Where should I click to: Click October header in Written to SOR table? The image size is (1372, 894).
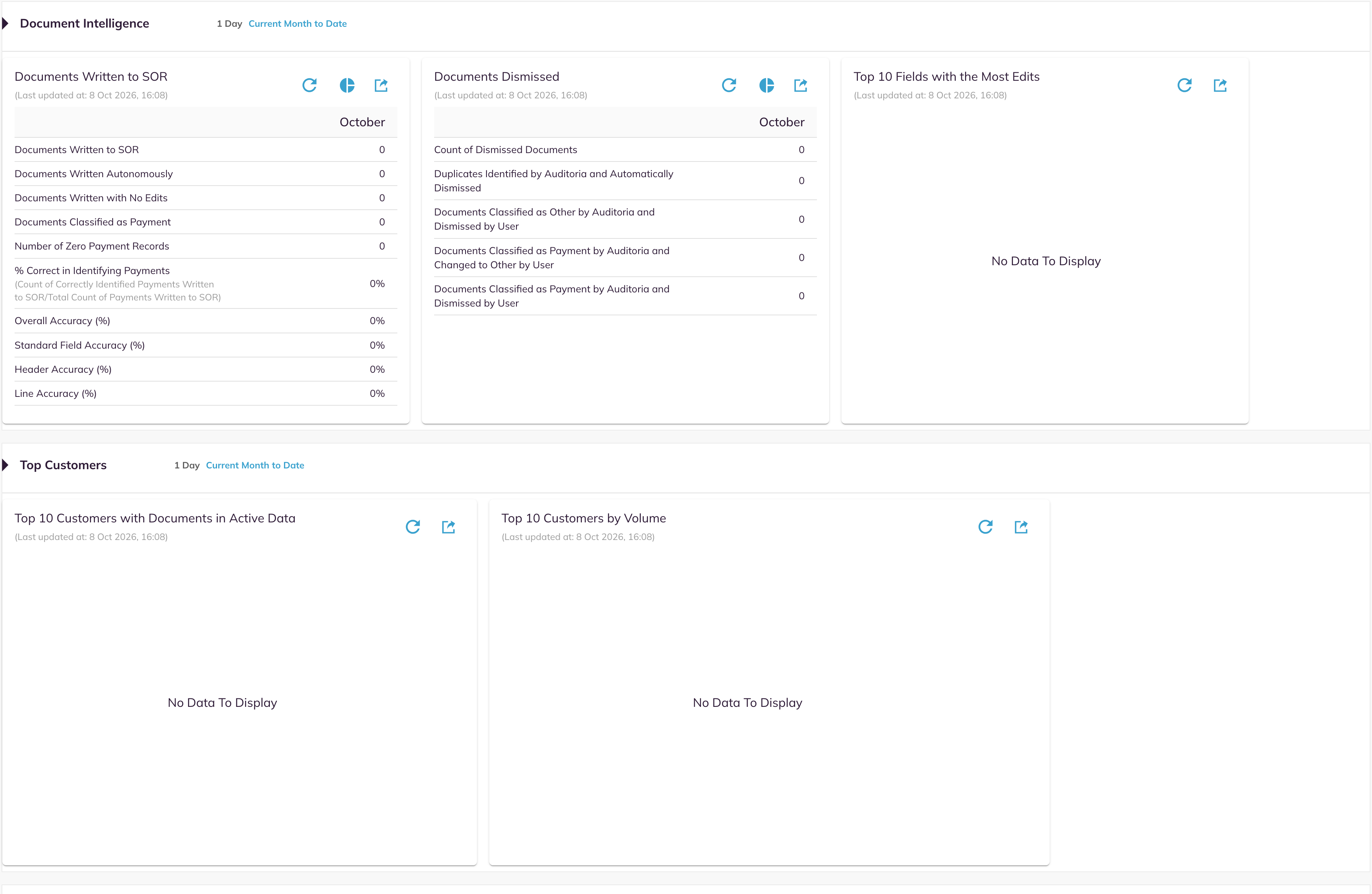362,122
